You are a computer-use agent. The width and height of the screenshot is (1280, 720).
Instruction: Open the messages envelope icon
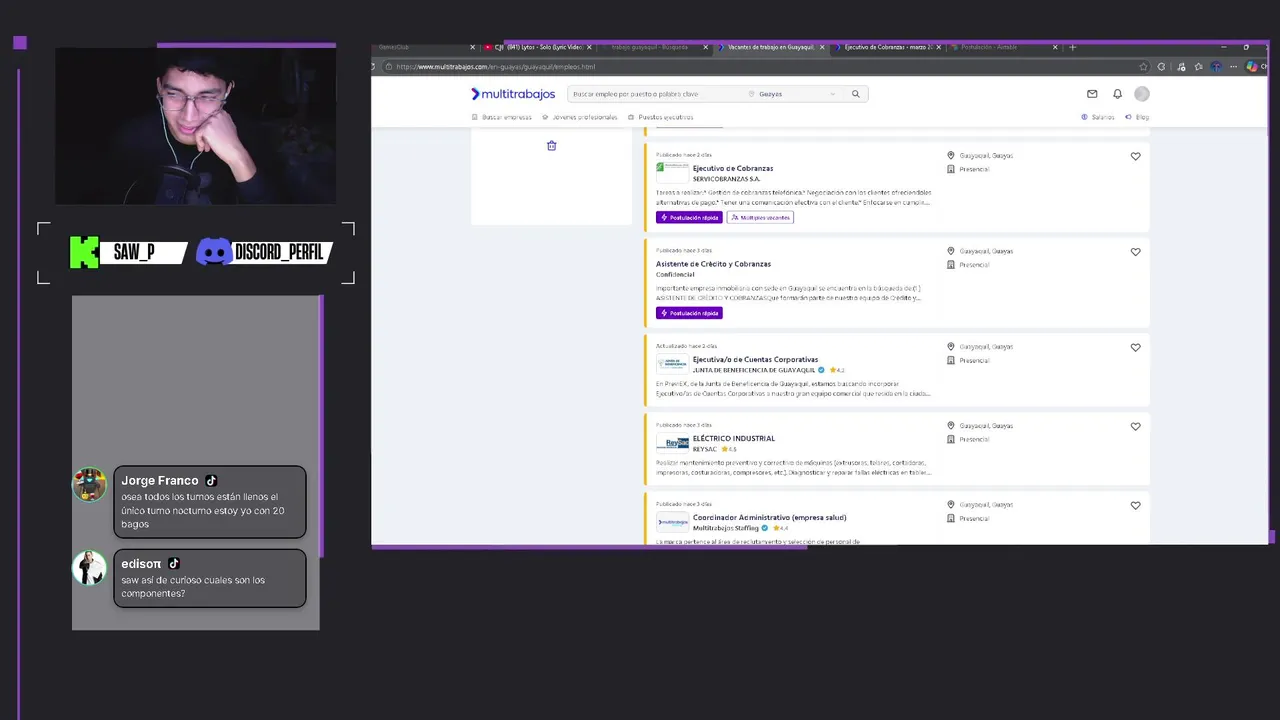(1092, 94)
